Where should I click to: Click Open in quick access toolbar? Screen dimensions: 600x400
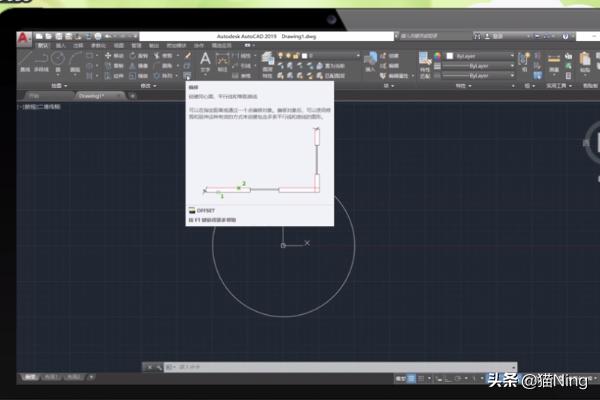click(x=49, y=36)
